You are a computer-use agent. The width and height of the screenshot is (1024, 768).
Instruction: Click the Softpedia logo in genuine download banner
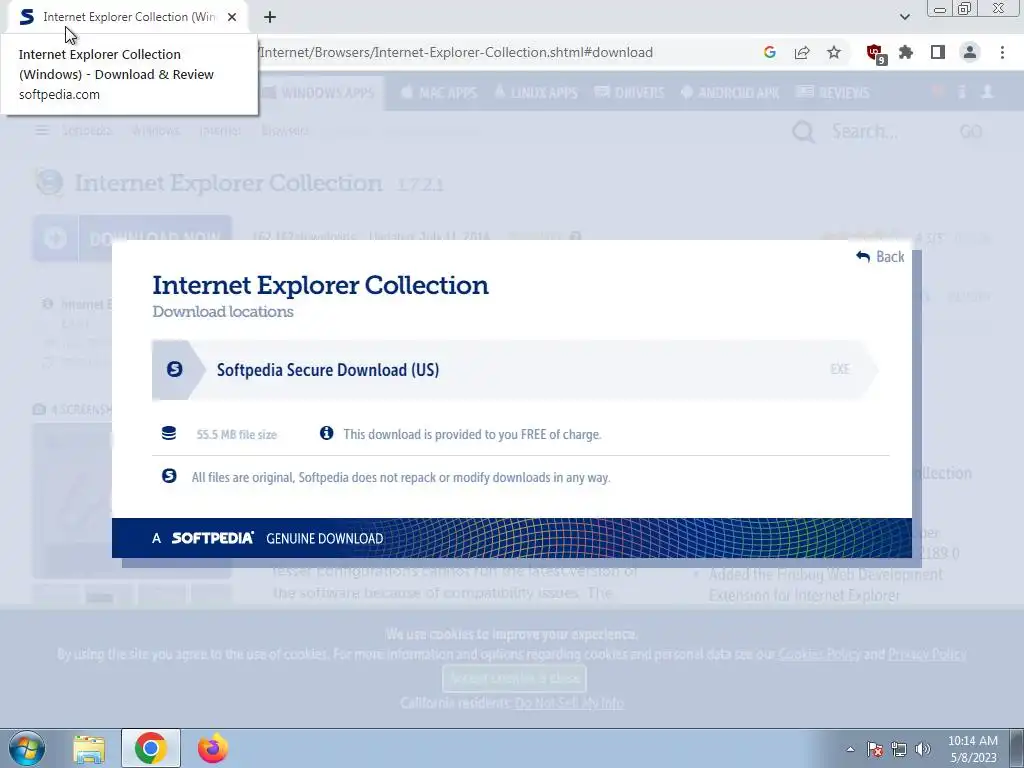click(212, 538)
